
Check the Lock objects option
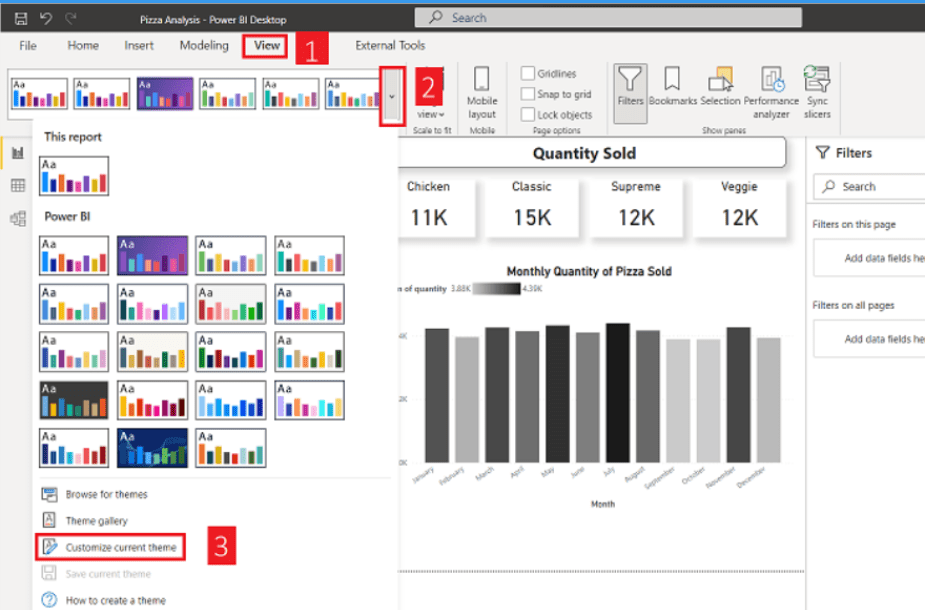[528, 115]
